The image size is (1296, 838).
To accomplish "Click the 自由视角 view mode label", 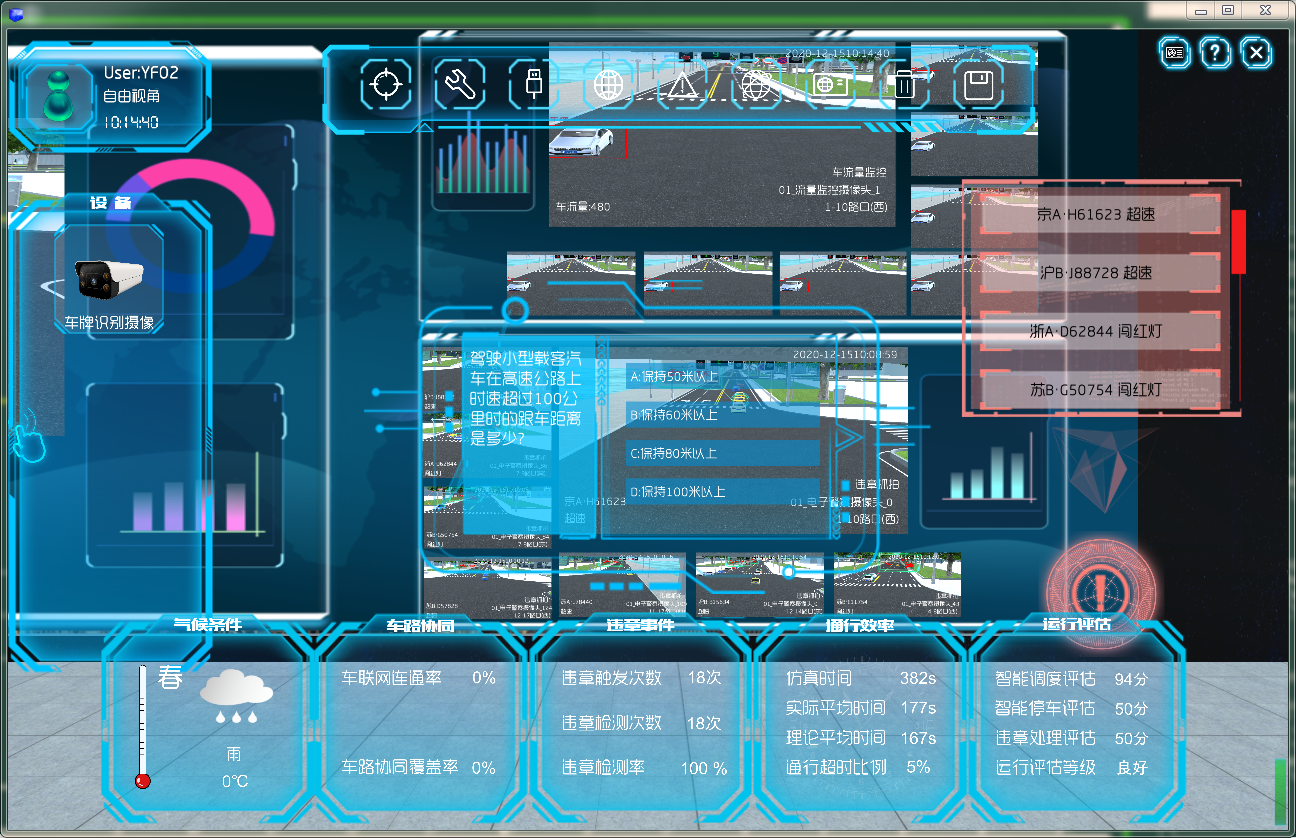I will point(132,97).
